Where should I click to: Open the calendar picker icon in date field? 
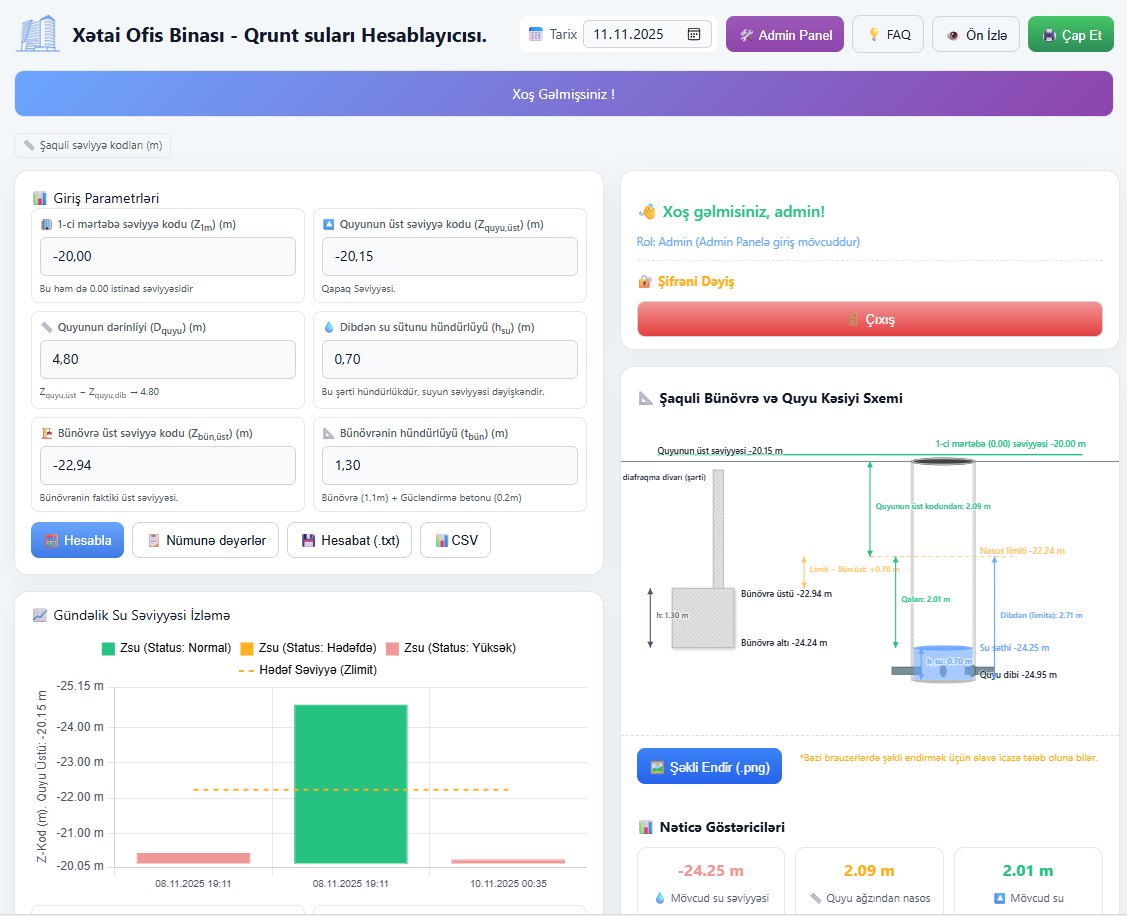point(694,34)
